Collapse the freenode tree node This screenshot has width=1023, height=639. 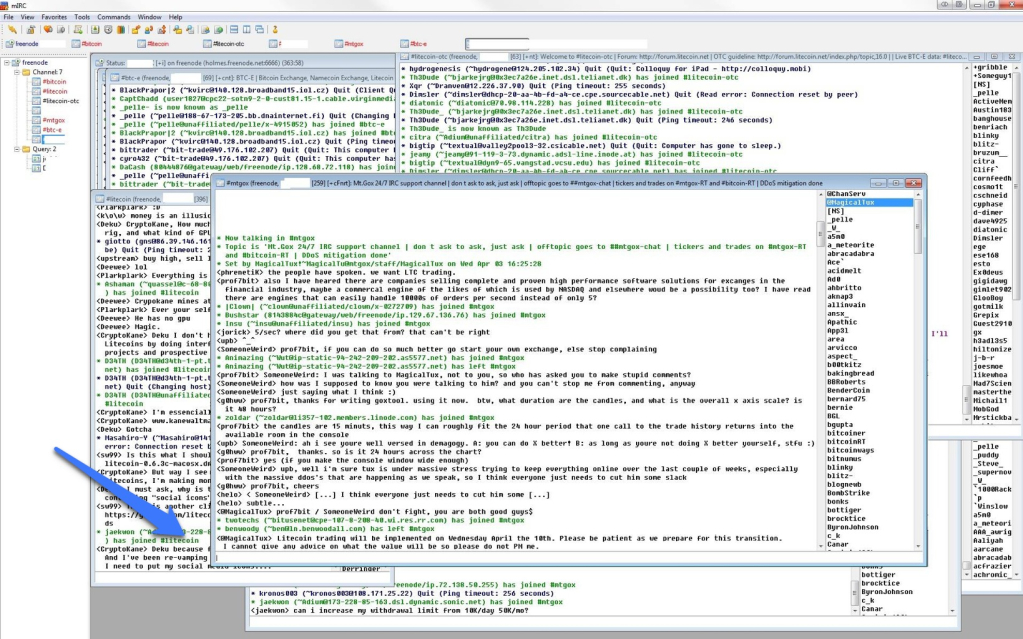pos(7,63)
